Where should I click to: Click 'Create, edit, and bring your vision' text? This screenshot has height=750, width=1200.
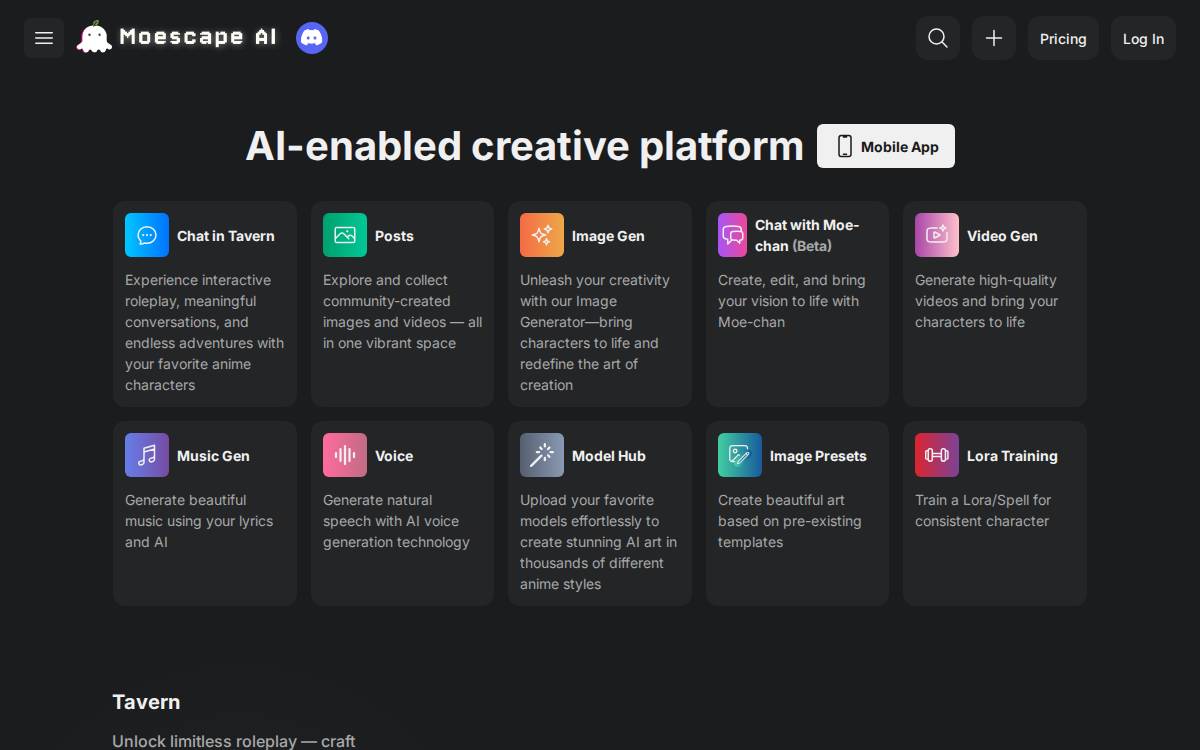[792, 301]
